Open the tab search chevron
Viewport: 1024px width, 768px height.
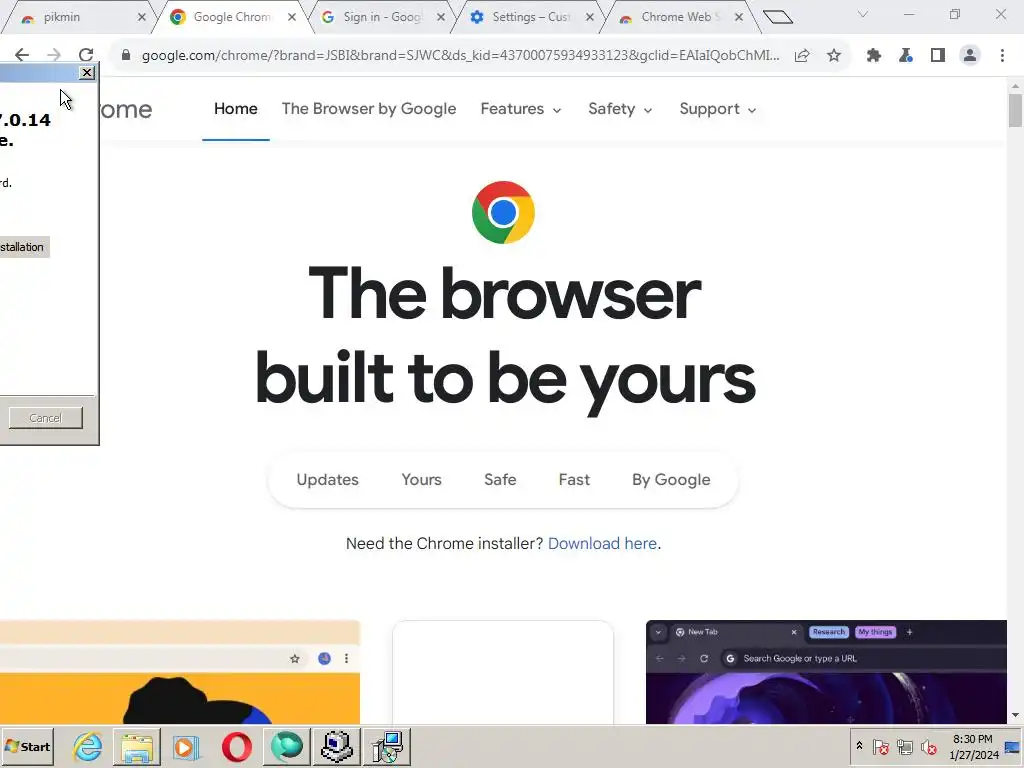[863, 14]
